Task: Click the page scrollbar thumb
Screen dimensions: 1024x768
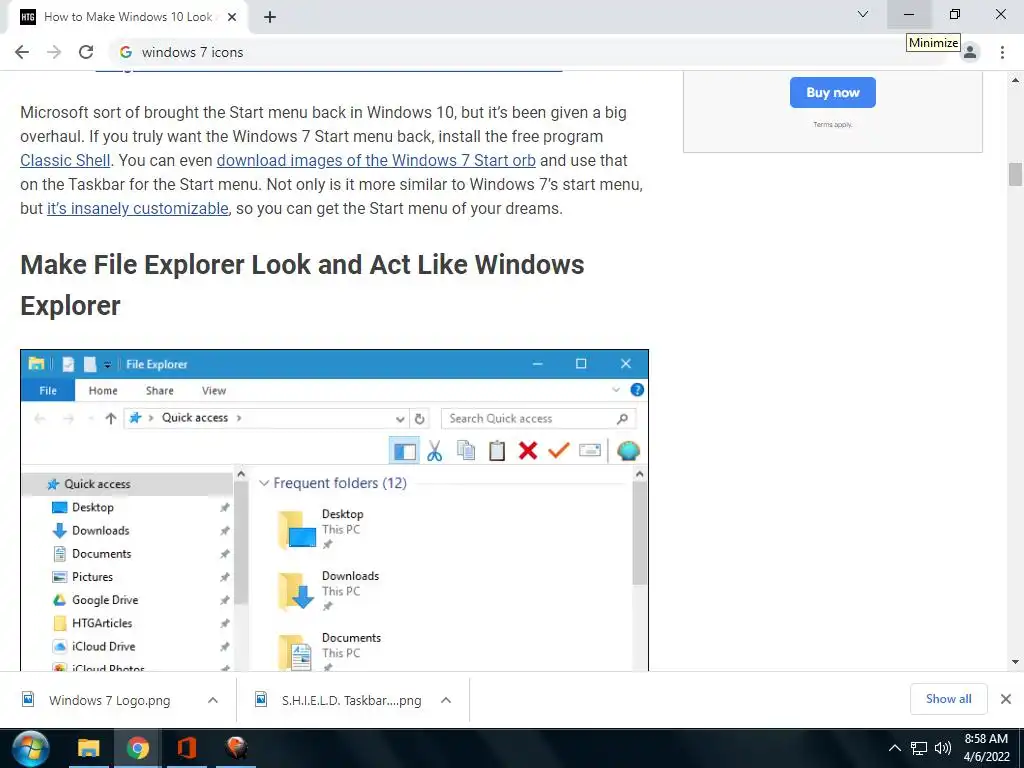Action: pos(1016,174)
